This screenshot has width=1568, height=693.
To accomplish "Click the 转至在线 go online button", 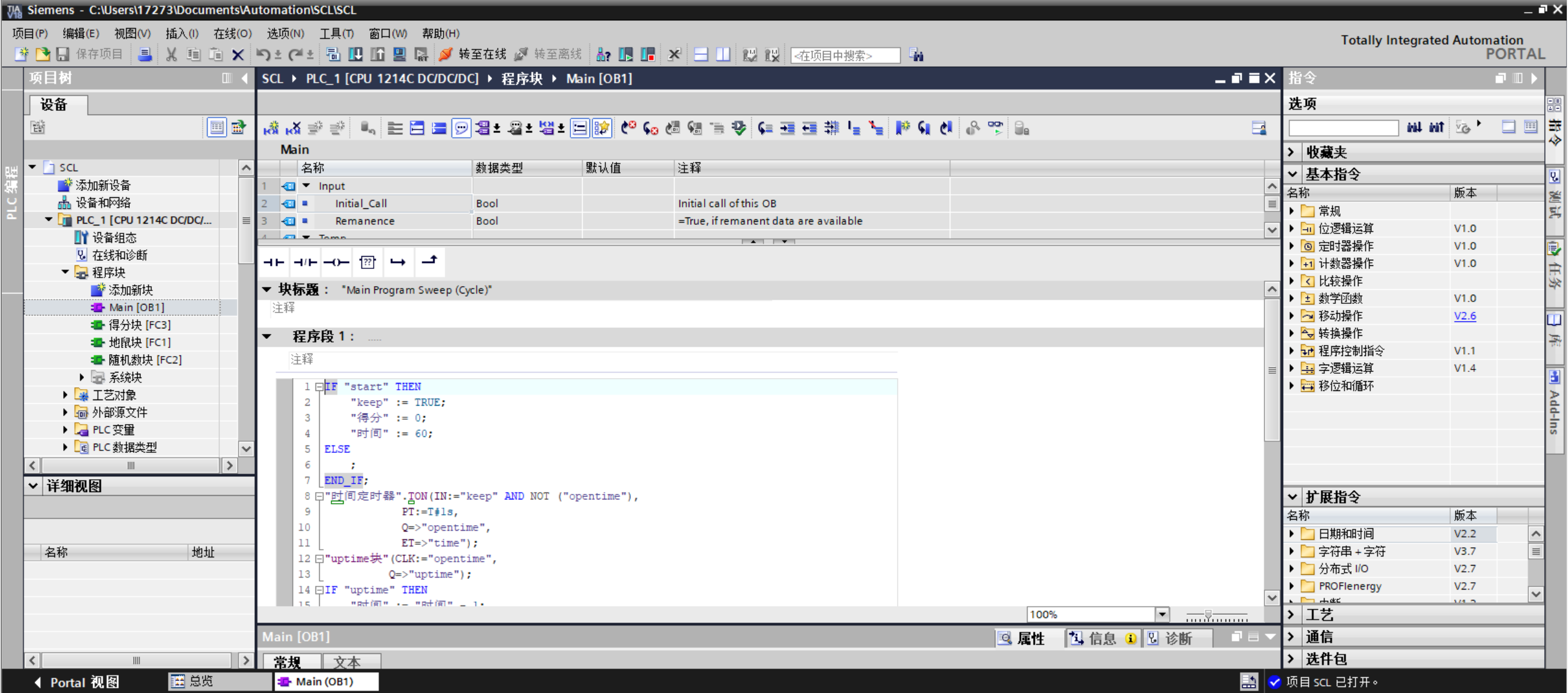I will (472, 55).
